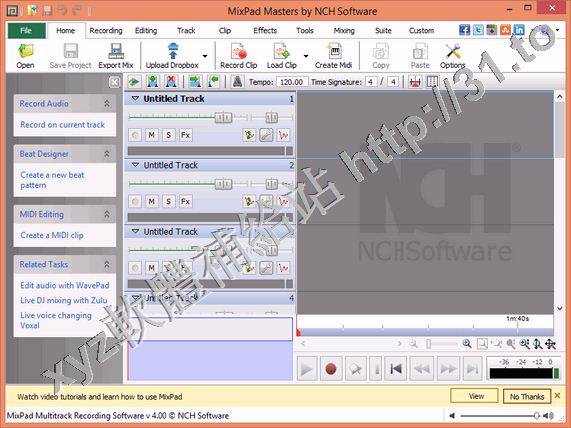Image resolution: width=571 pixels, height=428 pixels.
Task: Click Record on current track link
Action: 62,125
